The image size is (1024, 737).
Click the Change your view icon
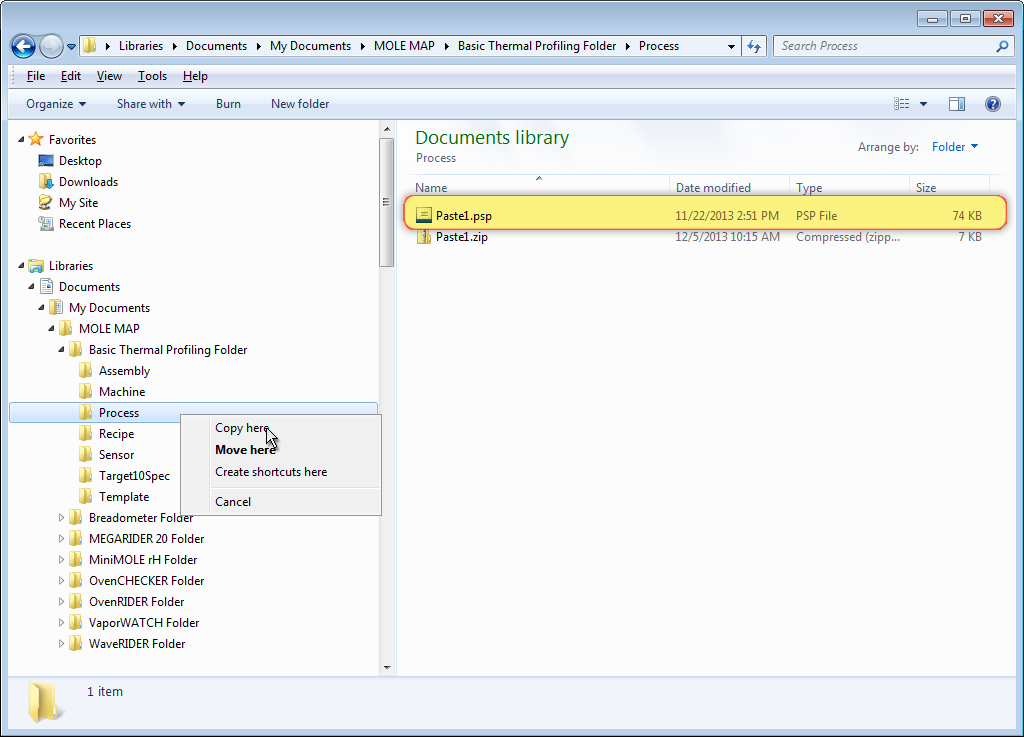[901, 104]
